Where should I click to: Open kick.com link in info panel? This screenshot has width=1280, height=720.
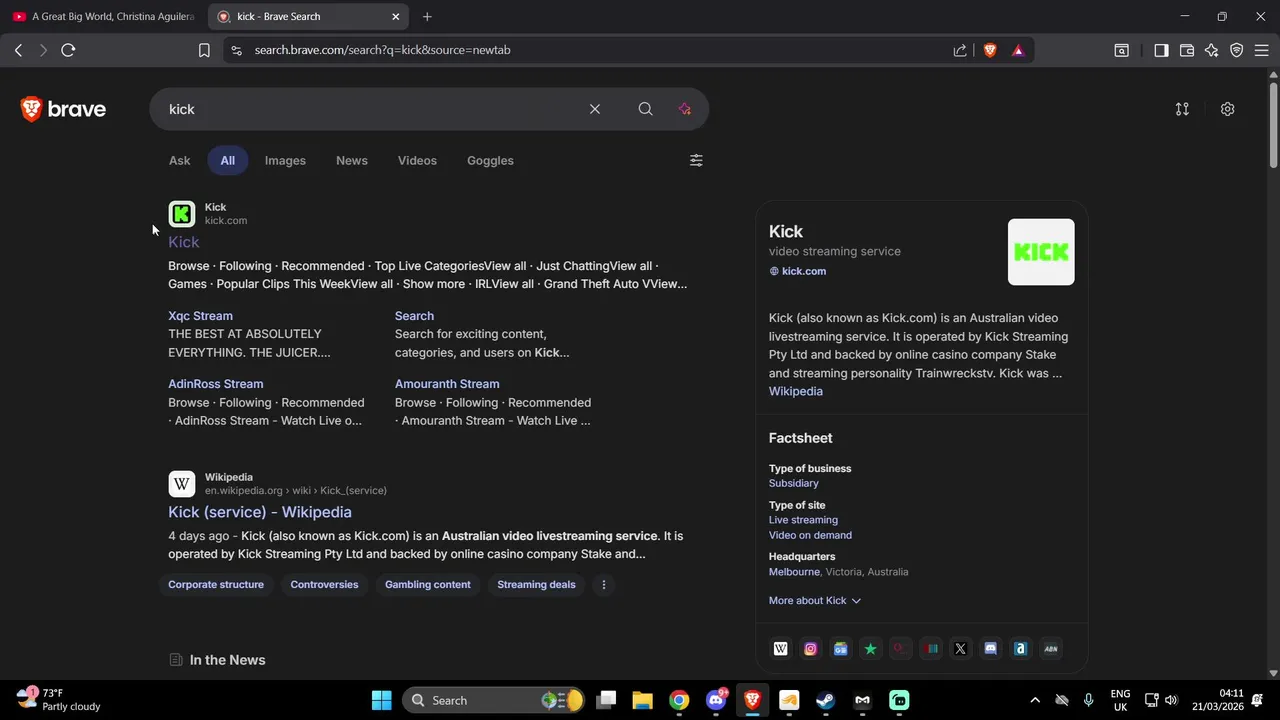coord(804,271)
